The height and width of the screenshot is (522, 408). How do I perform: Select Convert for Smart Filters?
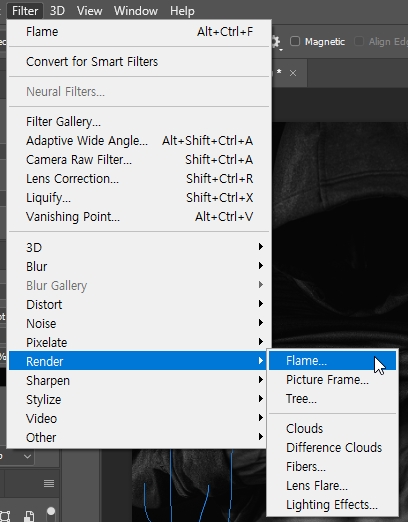pyautogui.click(x=139, y=62)
